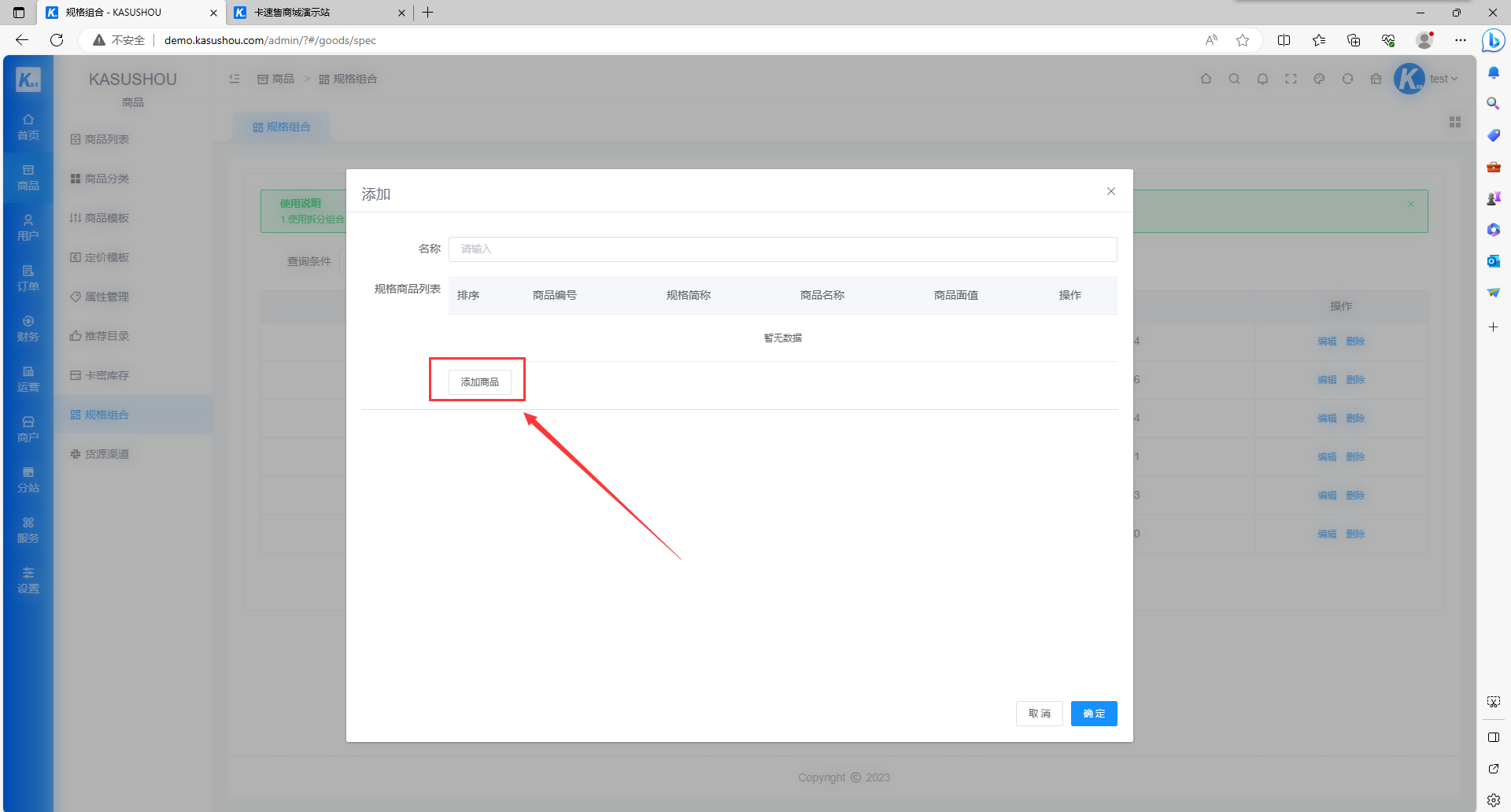Open Edge sidebar settings gear

(x=1494, y=800)
